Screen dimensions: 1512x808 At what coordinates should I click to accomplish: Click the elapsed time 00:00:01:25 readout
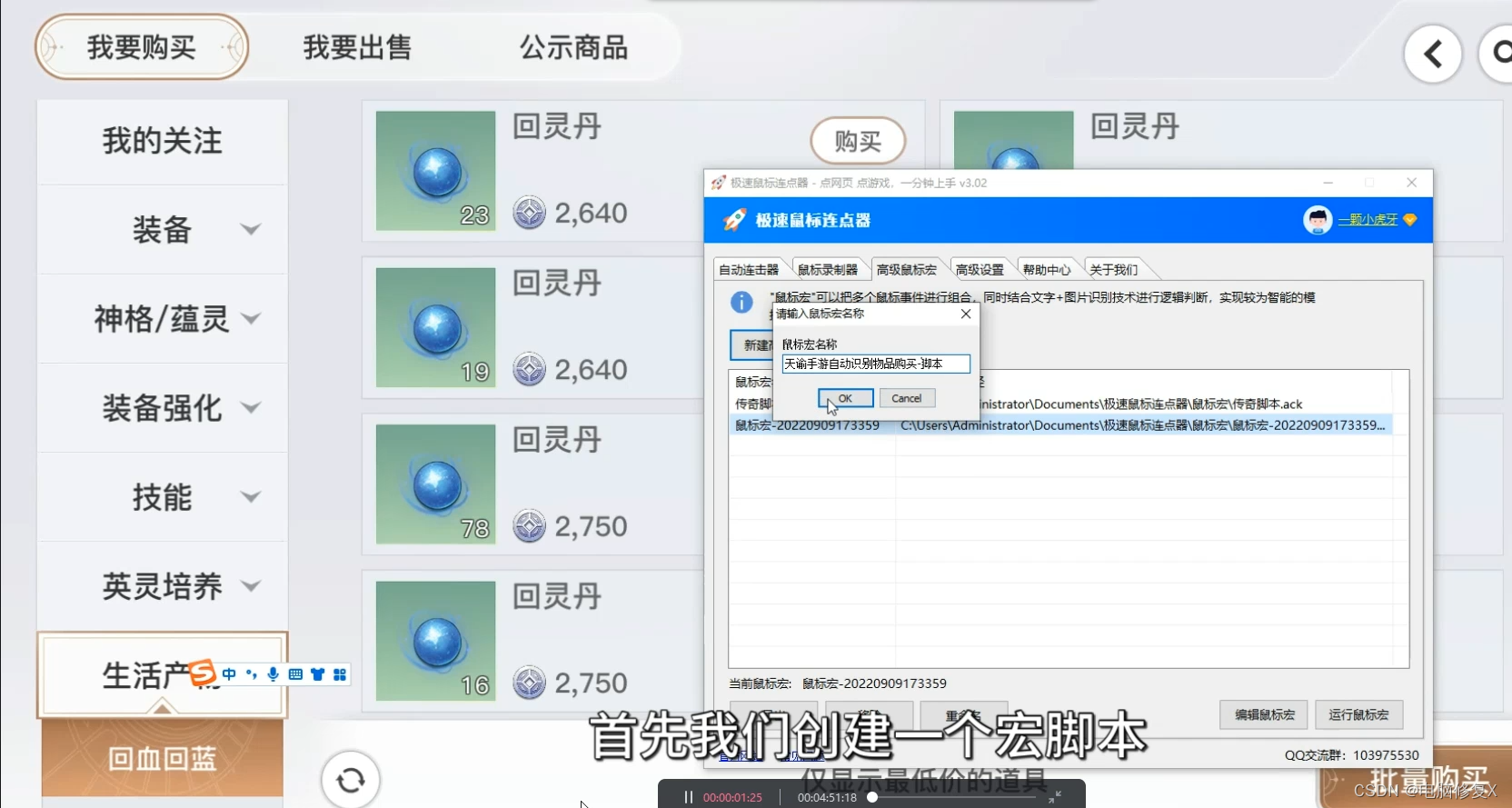732,798
